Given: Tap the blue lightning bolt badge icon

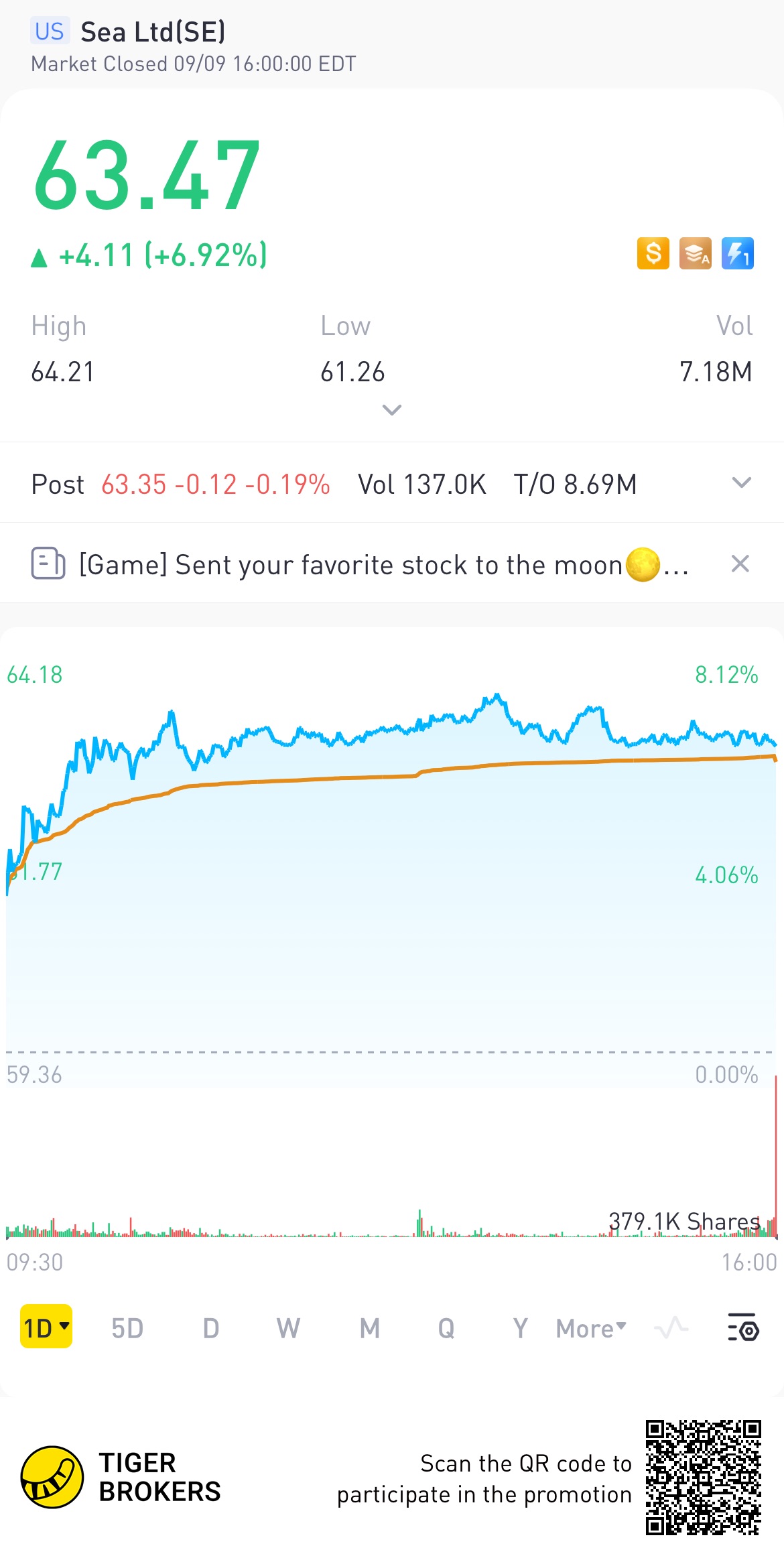Looking at the screenshot, I should (x=737, y=253).
